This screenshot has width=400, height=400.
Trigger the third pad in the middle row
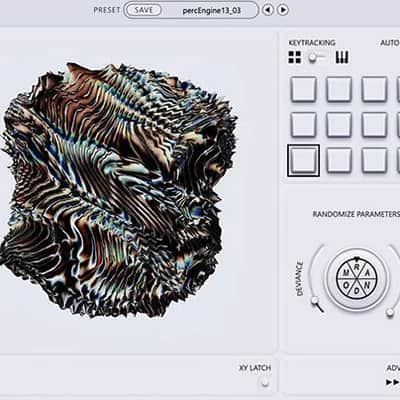tap(374, 125)
